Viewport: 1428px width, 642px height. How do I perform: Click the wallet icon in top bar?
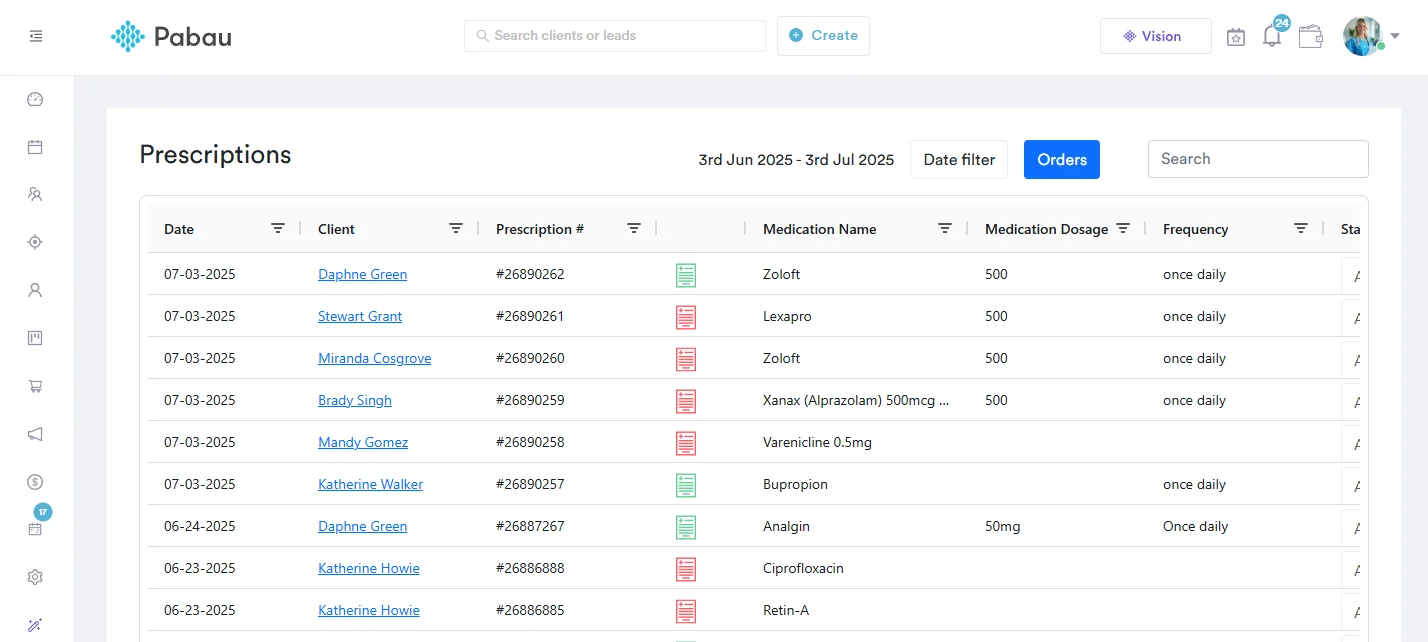point(1310,37)
